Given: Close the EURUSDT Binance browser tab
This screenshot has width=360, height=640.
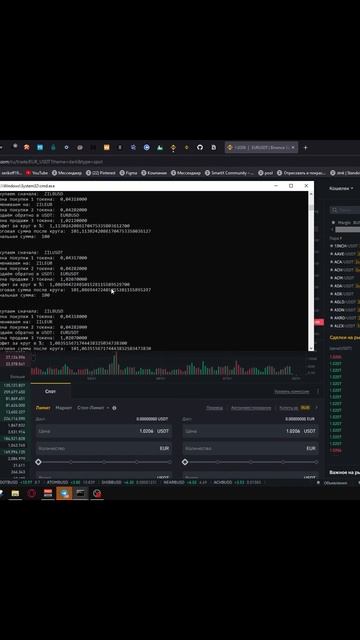Looking at the screenshot, I should 293,147.
